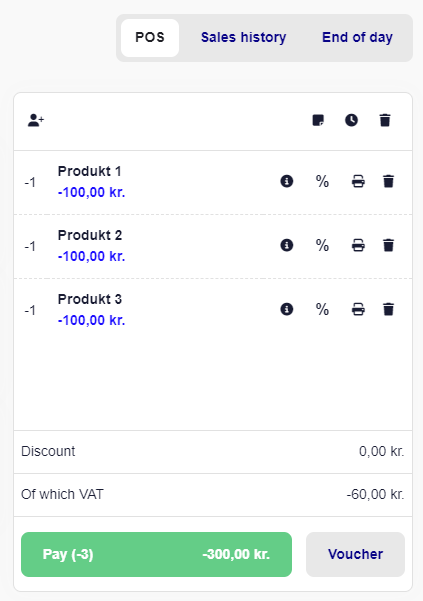The height and width of the screenshot is (601, 423).
Task: Click the clock icon to park sale
Action: point(351,120)
